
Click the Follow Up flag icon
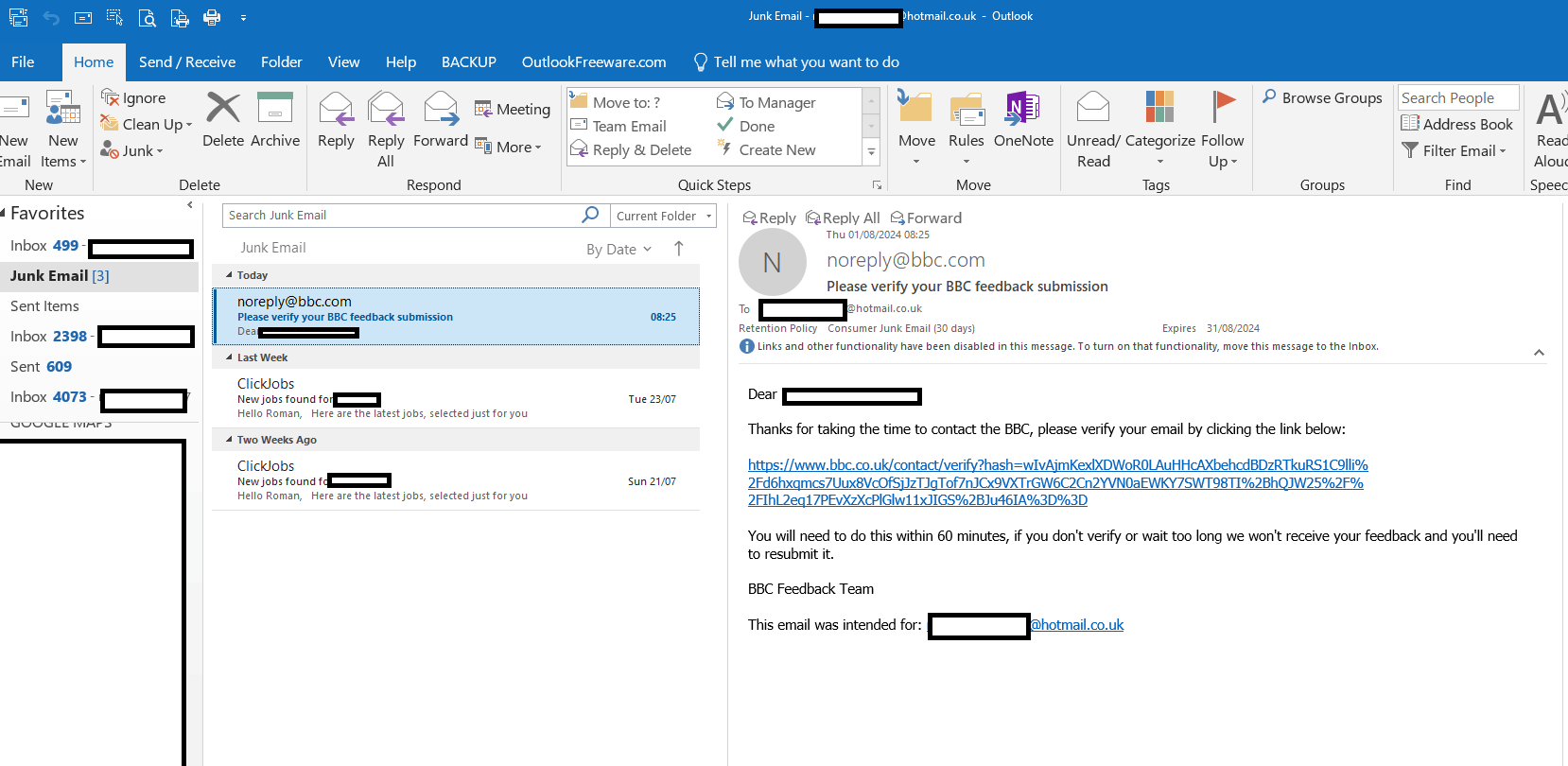(1223, 108)
